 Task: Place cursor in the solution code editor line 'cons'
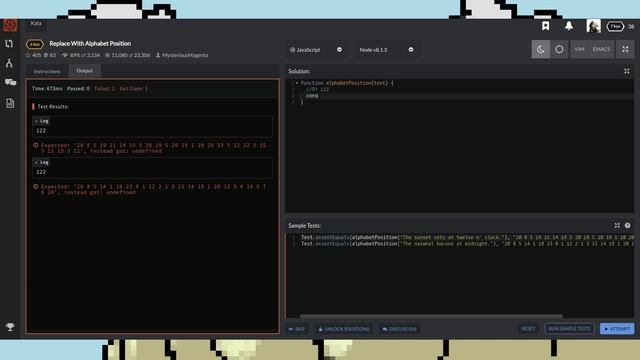(x=312, y=96)
